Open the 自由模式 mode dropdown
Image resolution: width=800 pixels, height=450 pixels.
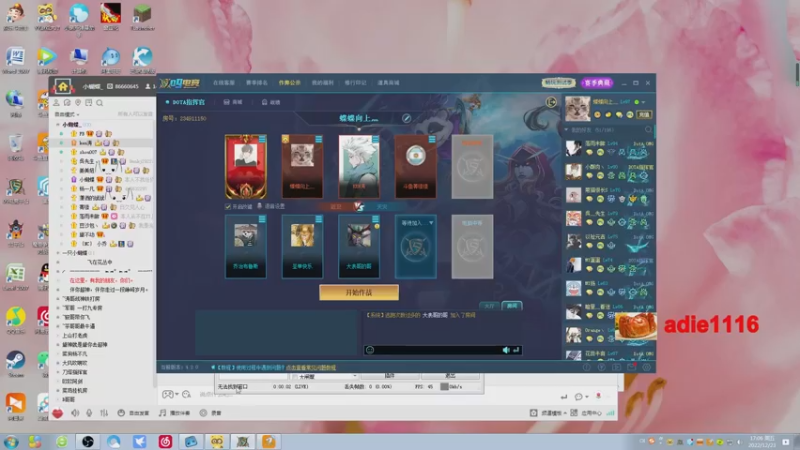pyautogui.click(x=67, y=114)
